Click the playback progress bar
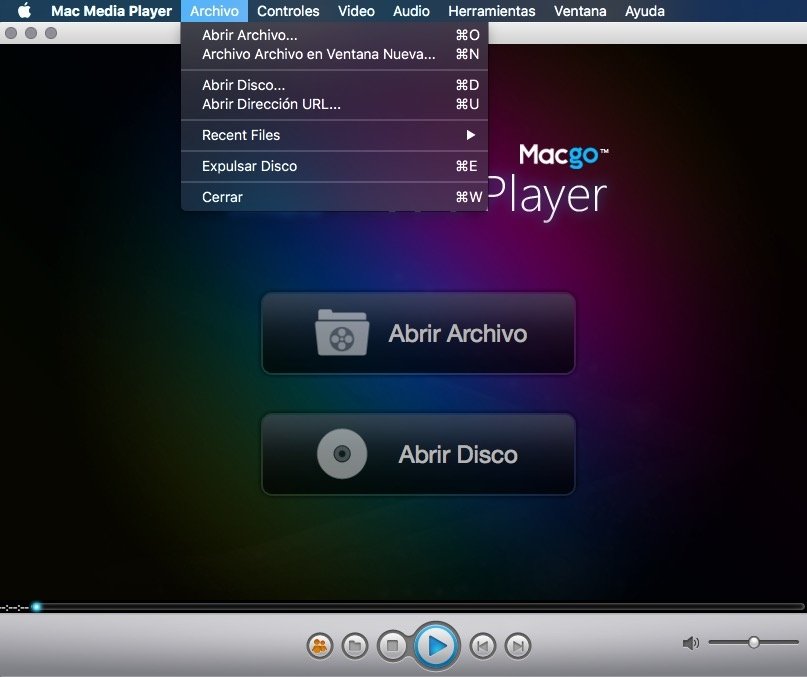This screenshot has width=807, height=677. coord(417,607)
